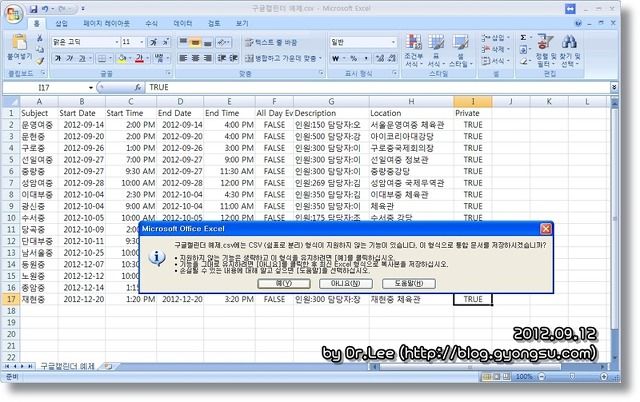
Task: Toggle bold formatting (가)
Action: (58, 59)
